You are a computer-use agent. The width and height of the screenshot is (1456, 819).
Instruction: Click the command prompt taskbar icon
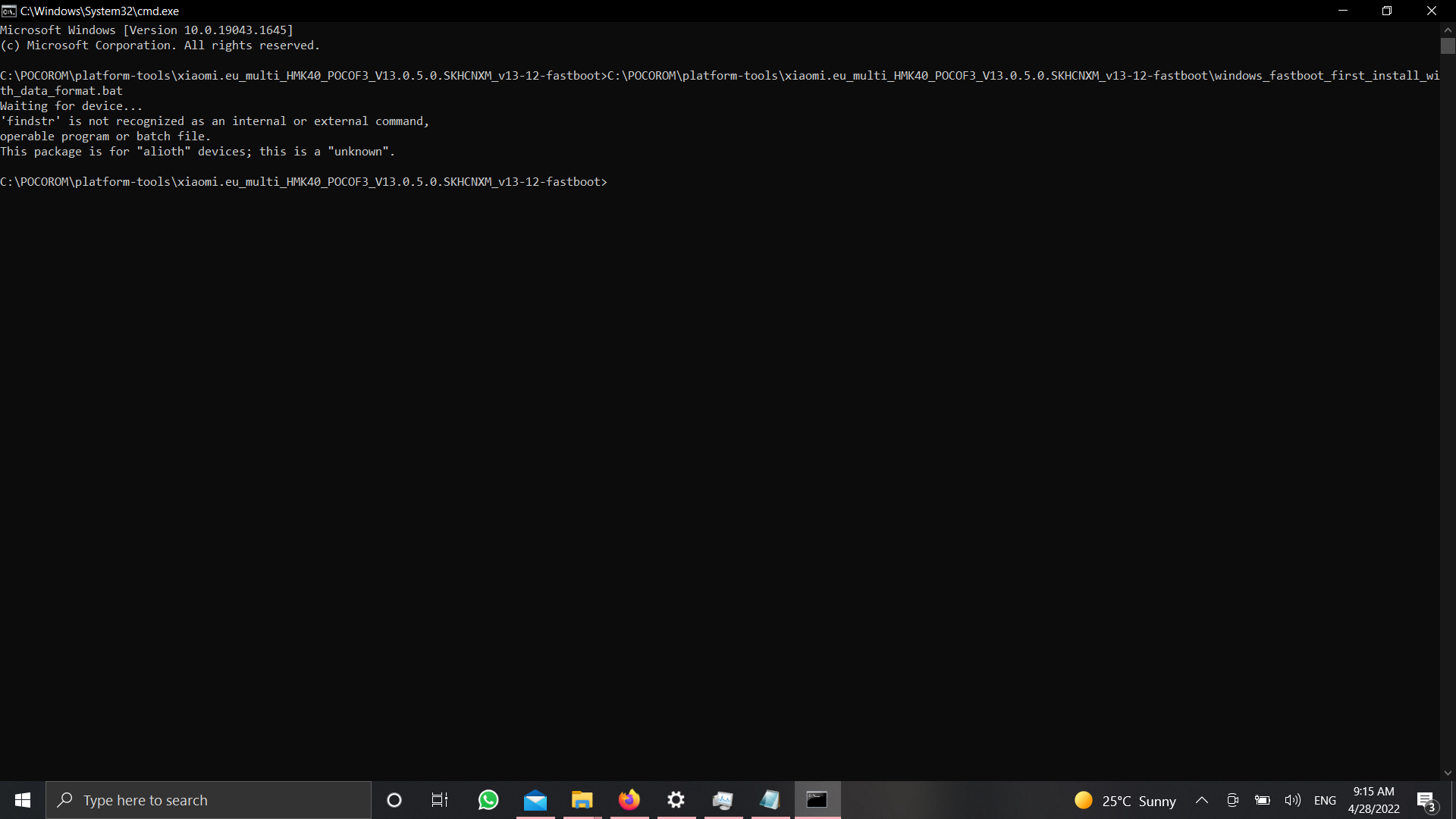[817, 800]
